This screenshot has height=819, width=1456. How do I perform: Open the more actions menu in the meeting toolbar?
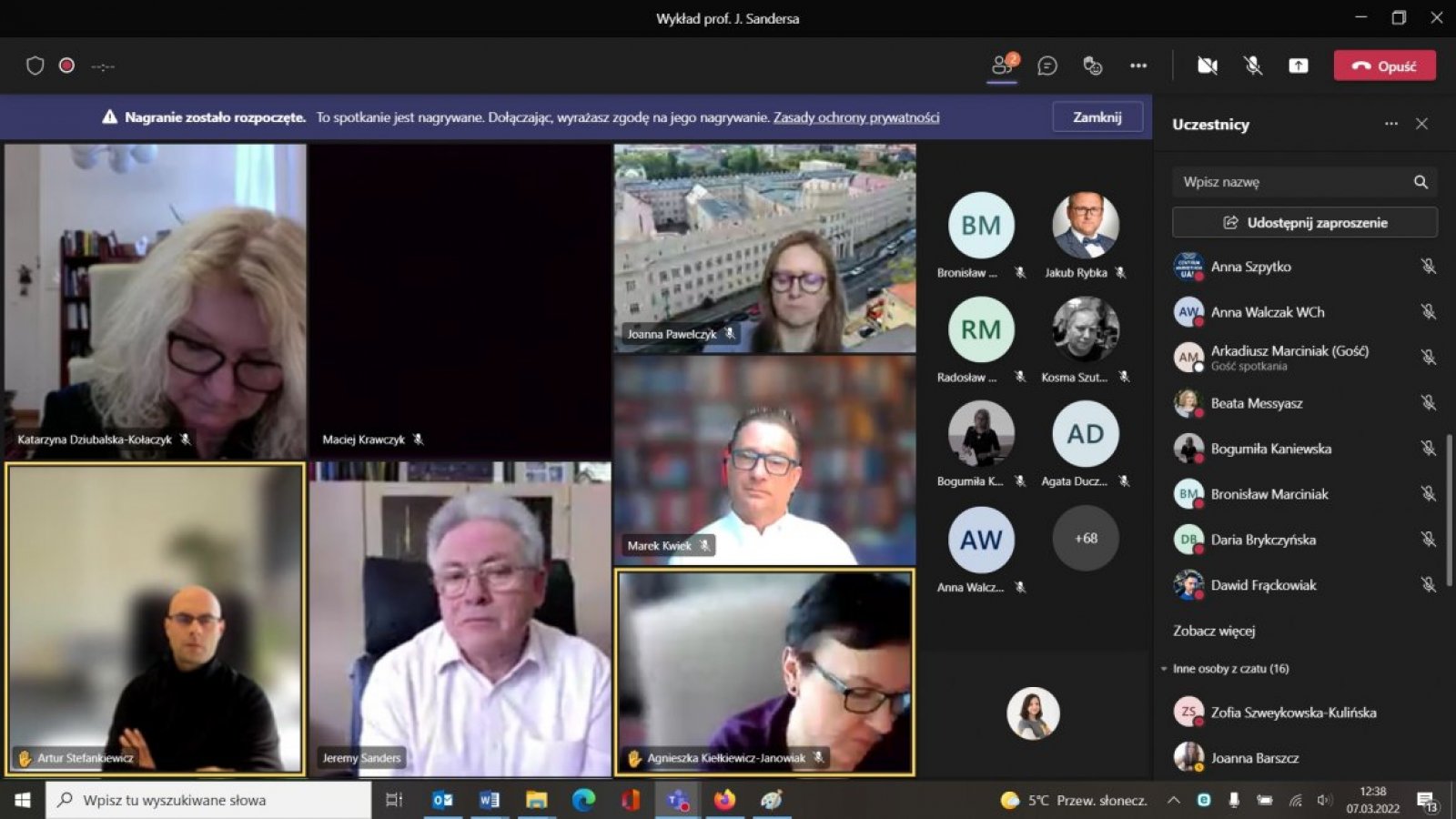(x=1137, y=66)
